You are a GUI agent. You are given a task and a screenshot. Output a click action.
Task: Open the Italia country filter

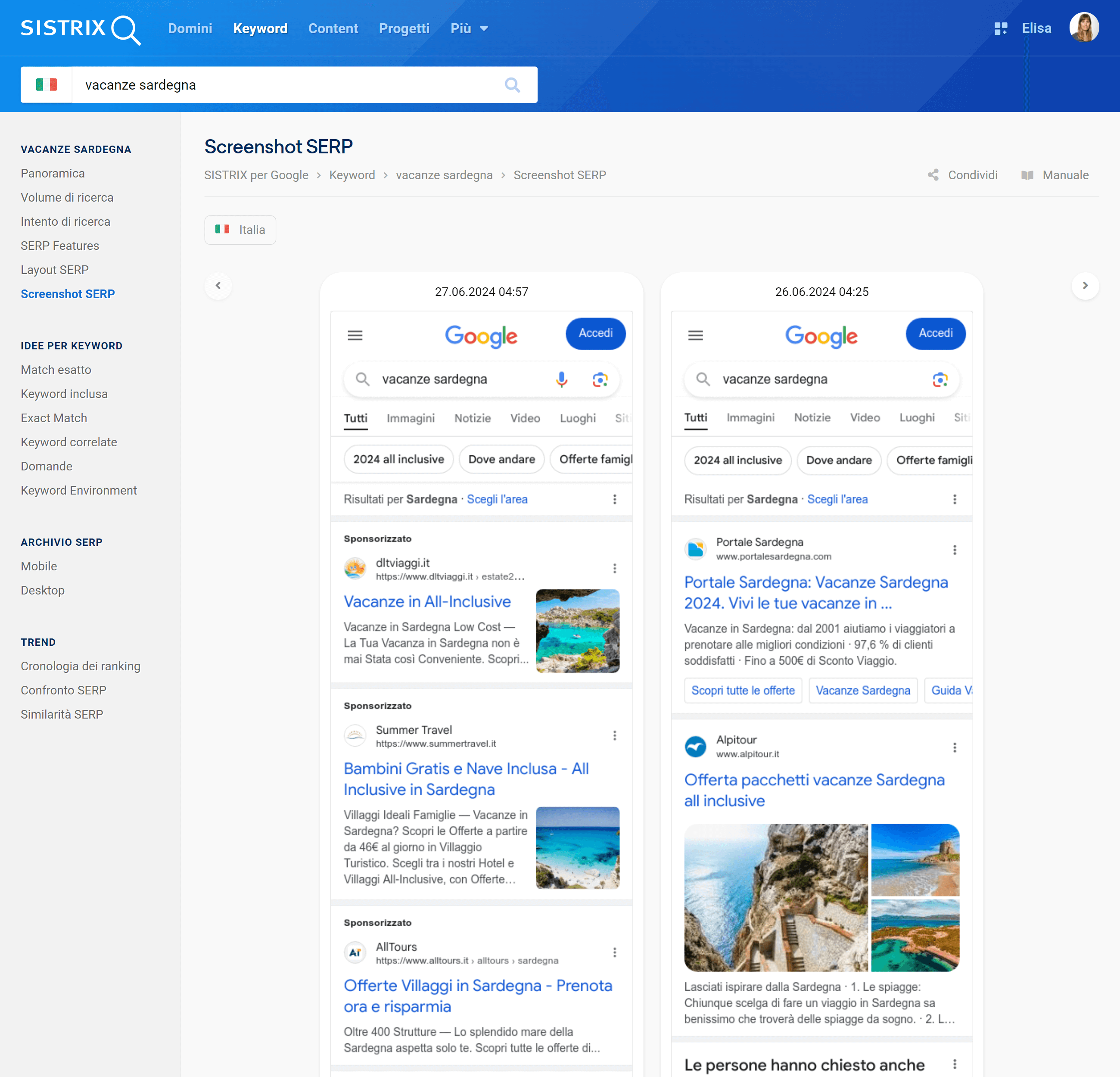point(240,230)
